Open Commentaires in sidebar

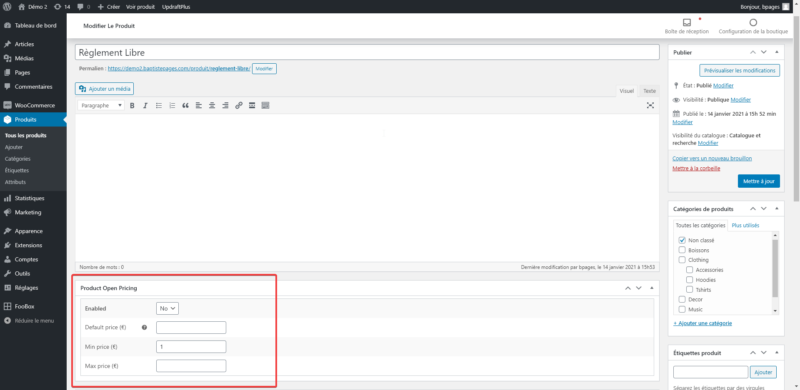pyautogui.click(x=33, y=87)
